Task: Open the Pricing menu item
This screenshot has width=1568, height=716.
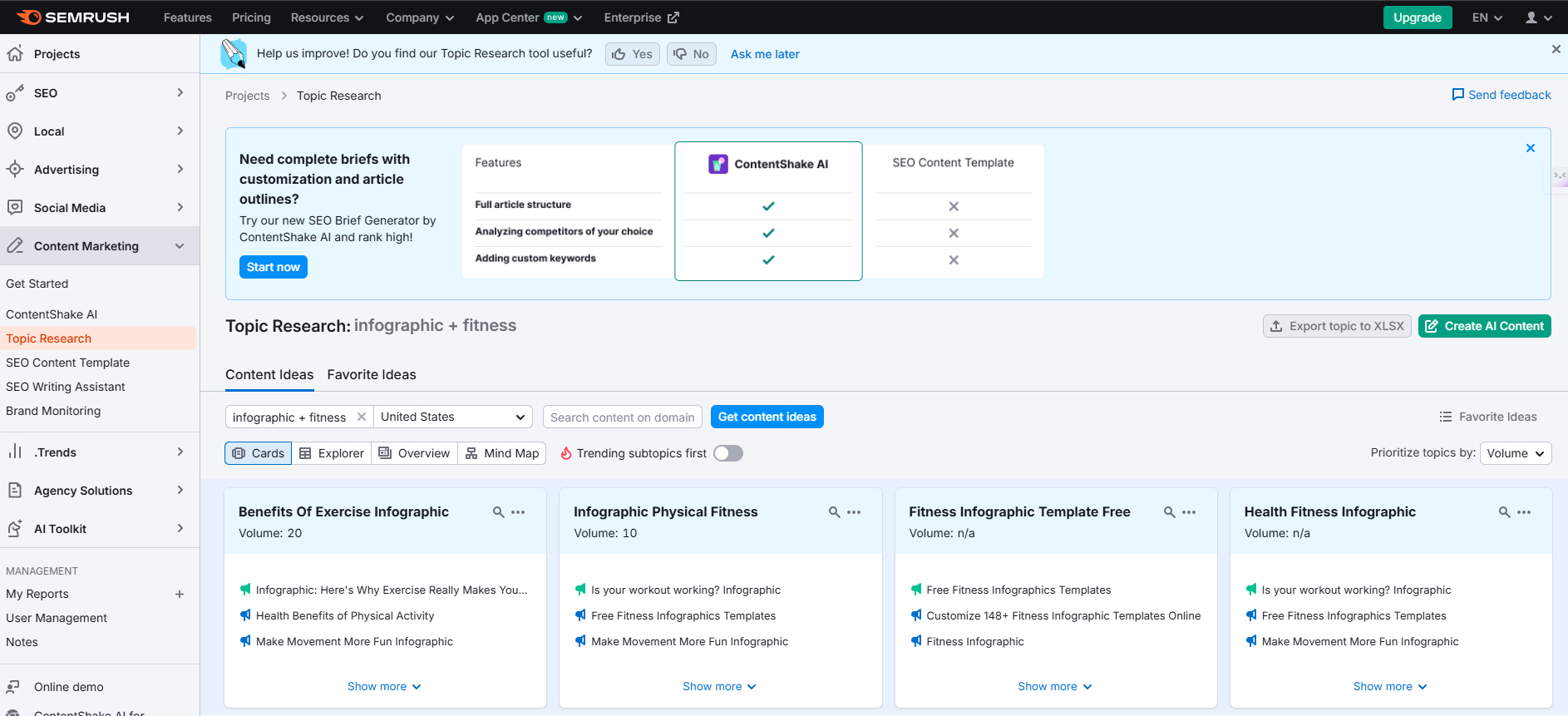Action: 251,17
